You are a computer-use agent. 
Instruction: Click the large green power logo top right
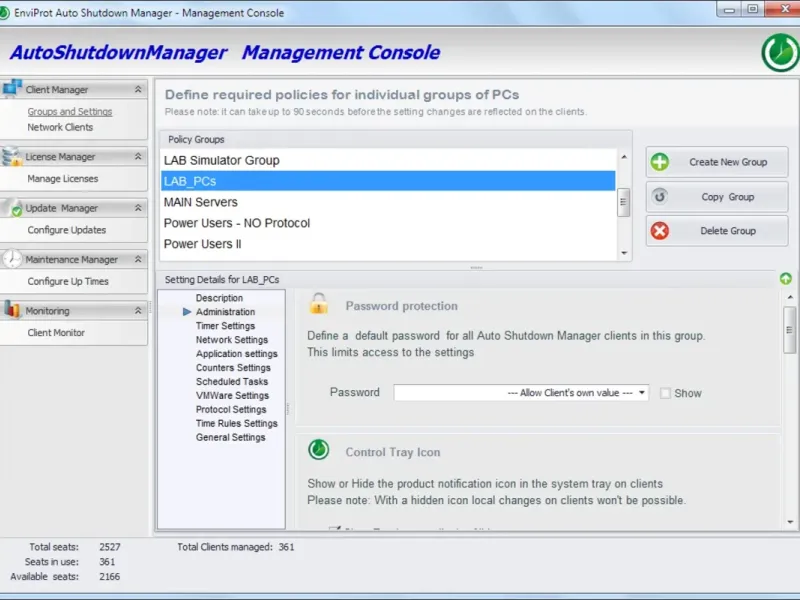click(780, 53)
